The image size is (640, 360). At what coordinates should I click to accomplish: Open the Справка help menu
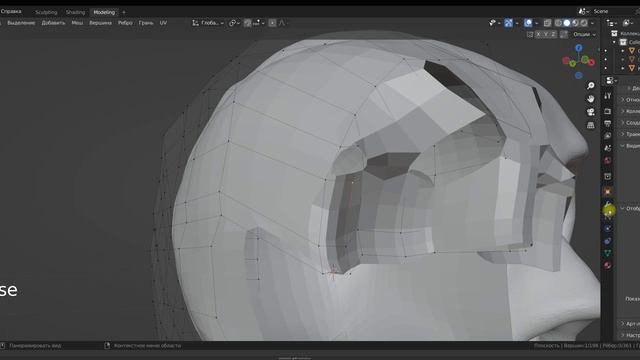pos(11,11)
